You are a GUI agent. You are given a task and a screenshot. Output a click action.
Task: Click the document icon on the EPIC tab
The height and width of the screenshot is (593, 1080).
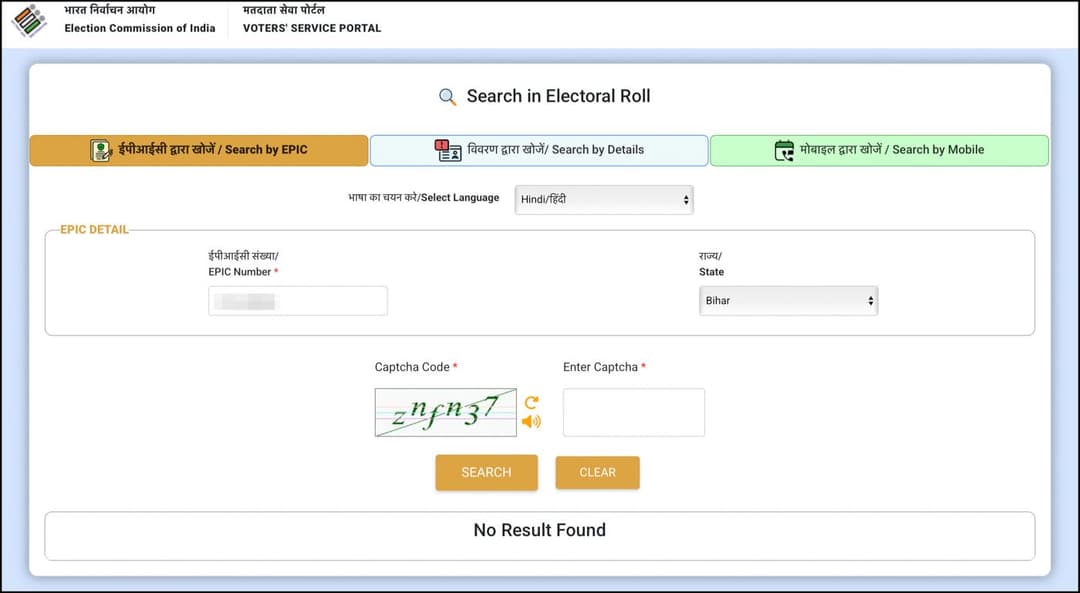click(101, 150)
